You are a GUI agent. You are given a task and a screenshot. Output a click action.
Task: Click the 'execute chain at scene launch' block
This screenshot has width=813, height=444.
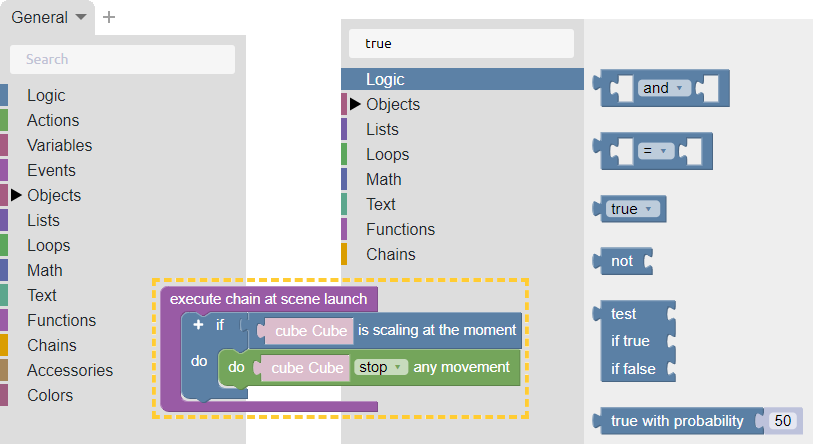pos(268,298)
